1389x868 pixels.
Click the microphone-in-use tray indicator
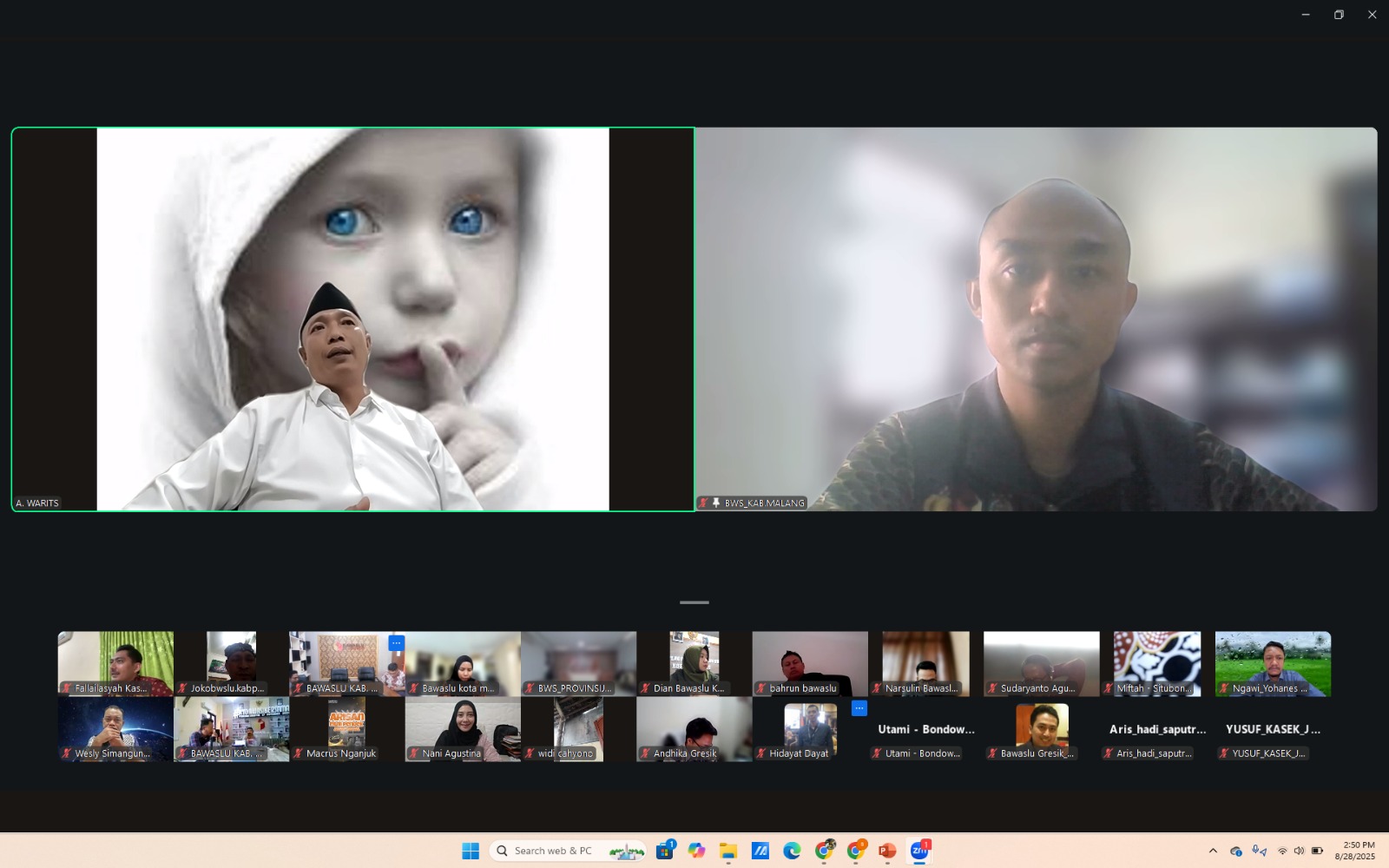[x=1259, y=851]
